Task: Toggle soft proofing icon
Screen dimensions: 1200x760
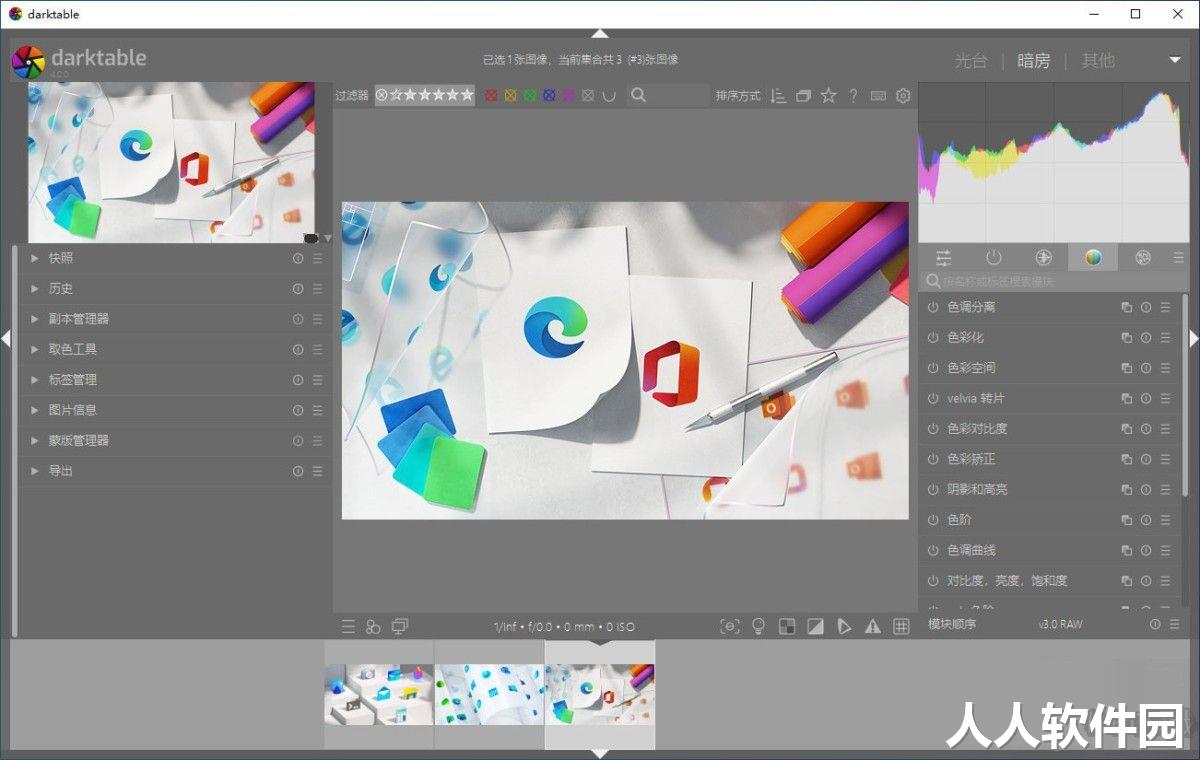Action: coord(844,627)
